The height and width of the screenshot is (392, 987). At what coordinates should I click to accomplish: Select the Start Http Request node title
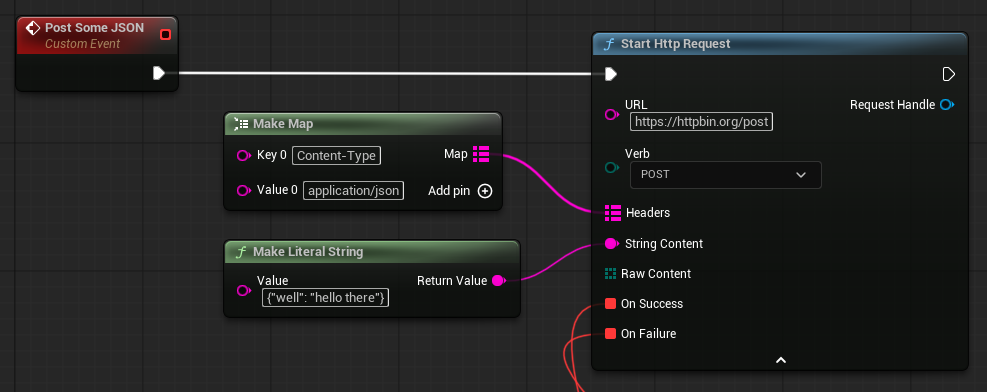(x=675, y=44)
